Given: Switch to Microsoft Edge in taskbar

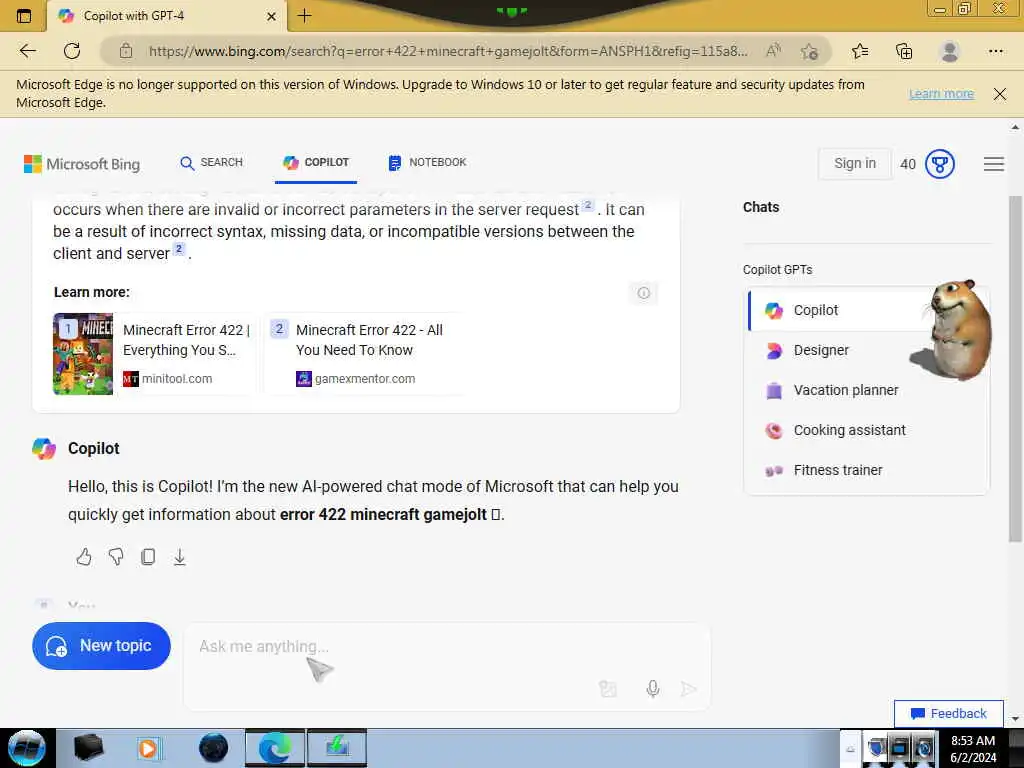Looking at the screenshot, I should [275, 748].
